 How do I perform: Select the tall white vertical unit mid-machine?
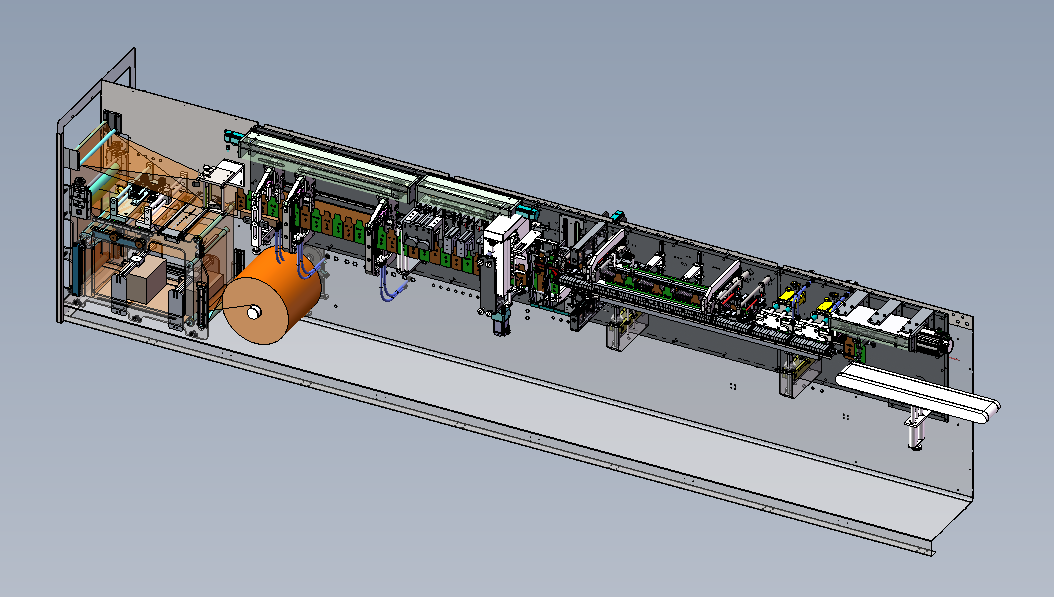tap(503, 255)
